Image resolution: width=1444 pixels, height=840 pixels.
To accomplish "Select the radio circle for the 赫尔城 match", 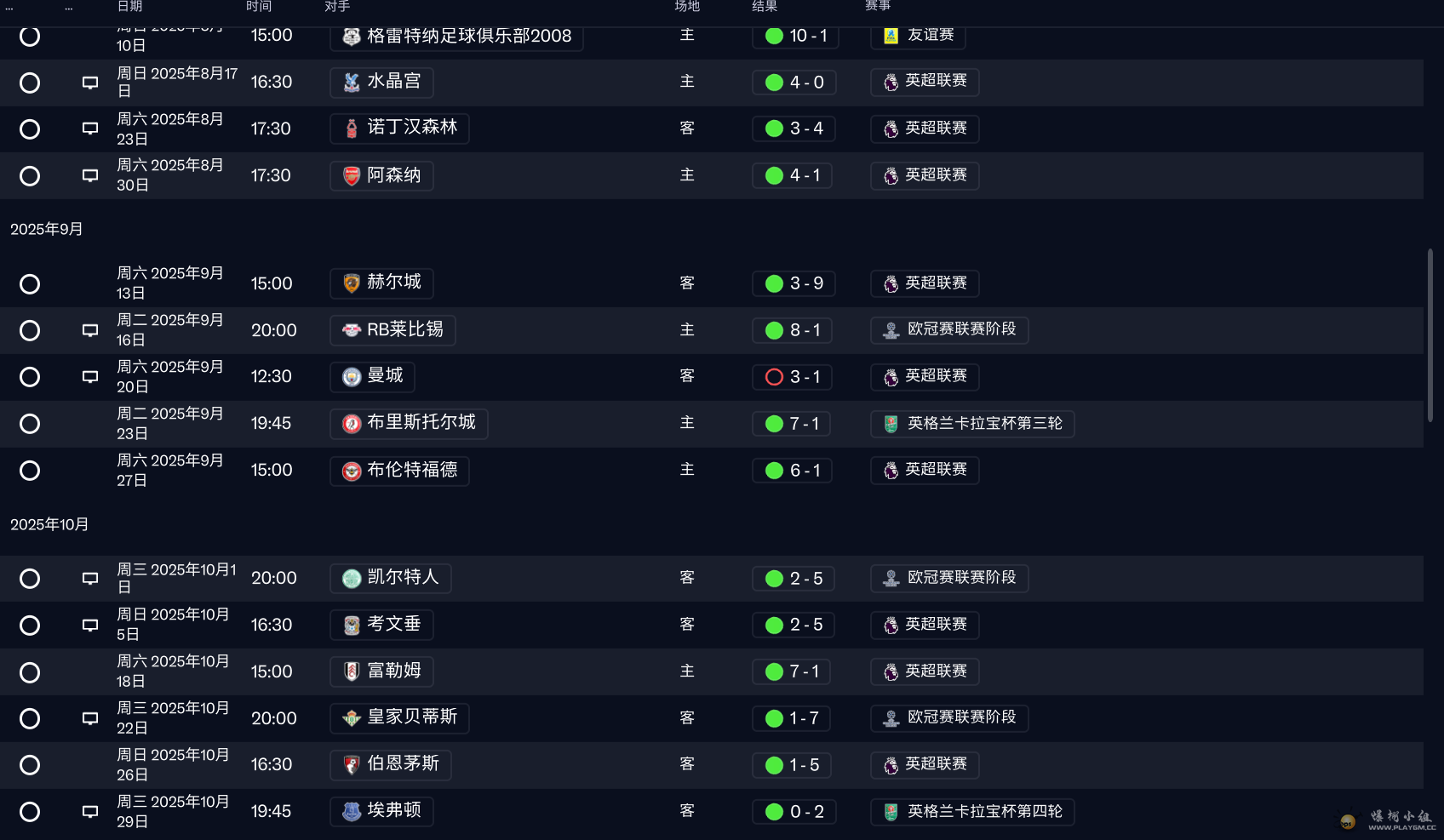I will tap(30, 284).
